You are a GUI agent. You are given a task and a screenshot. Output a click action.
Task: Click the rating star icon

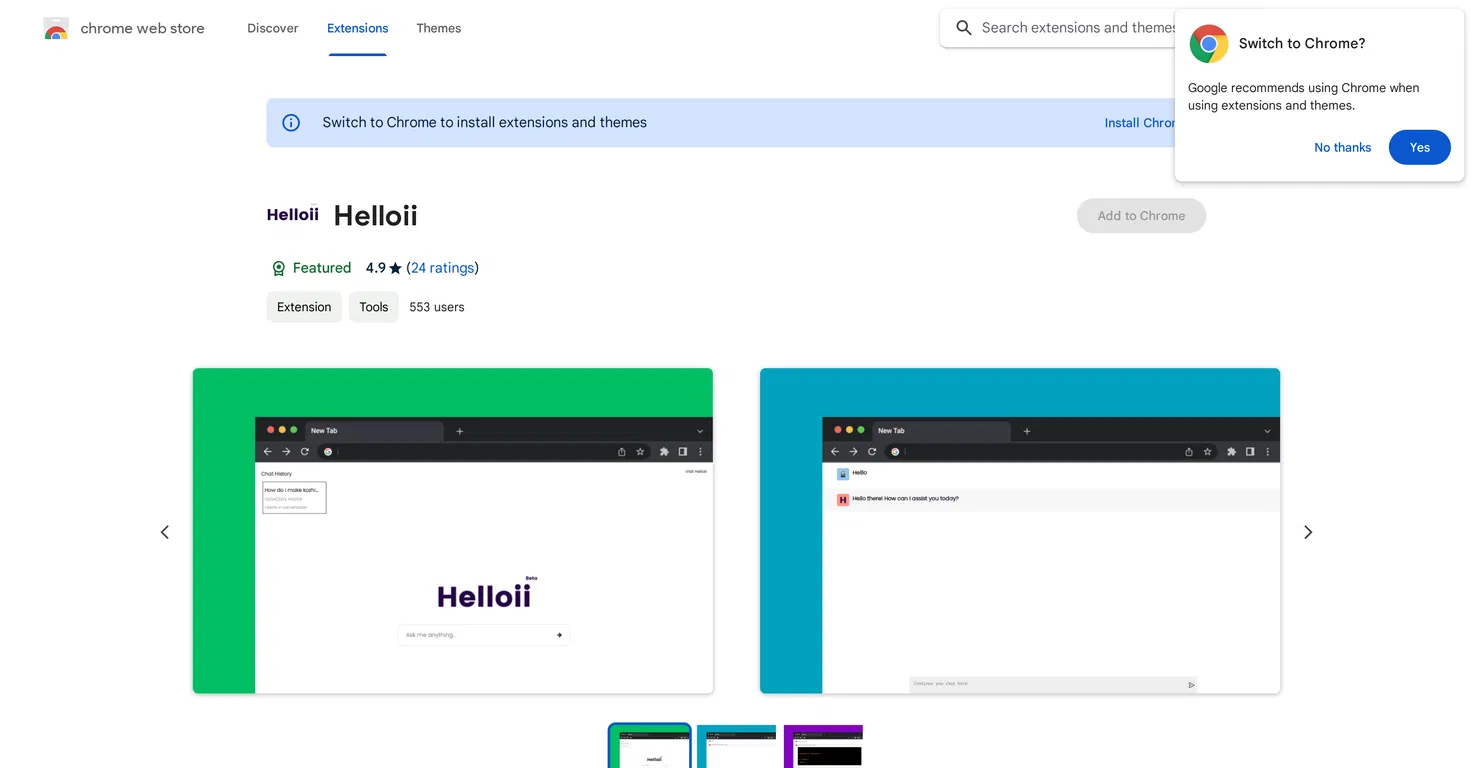[x=396, y=268]
